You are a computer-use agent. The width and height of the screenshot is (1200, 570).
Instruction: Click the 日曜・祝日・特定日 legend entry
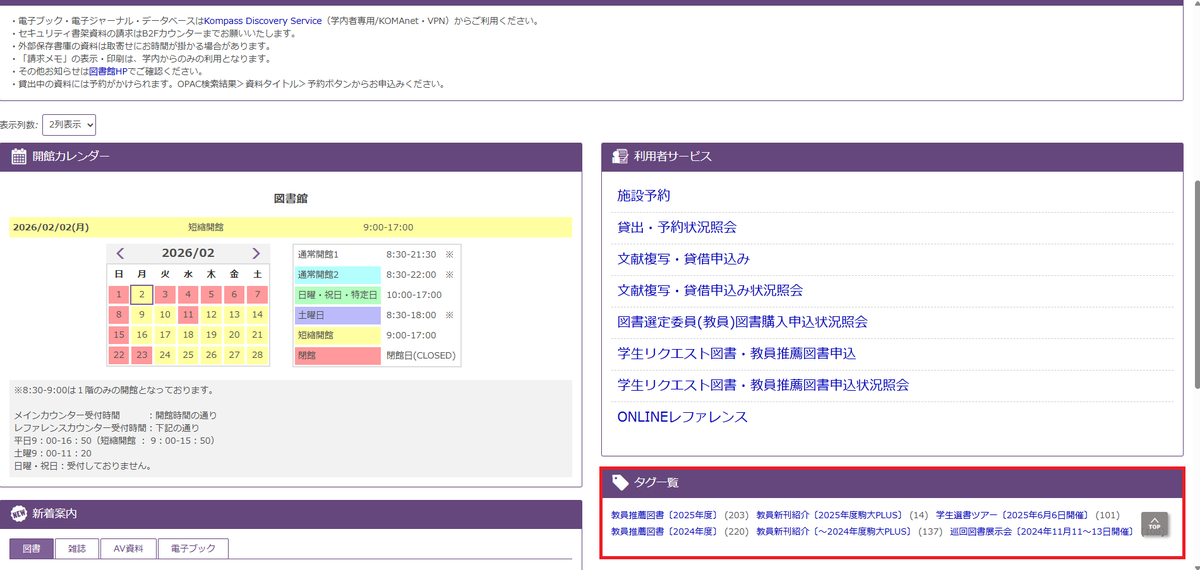(x=337, y=295)
